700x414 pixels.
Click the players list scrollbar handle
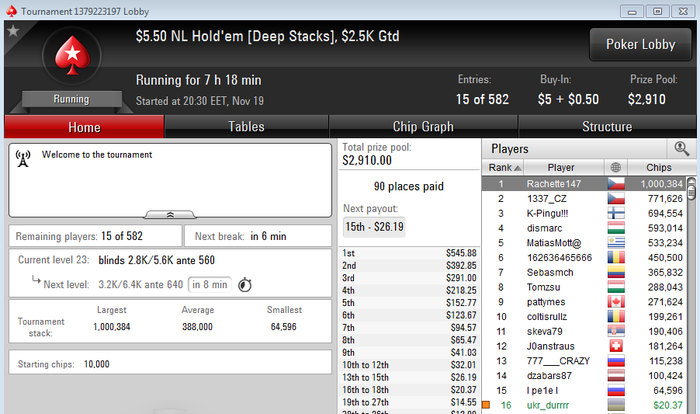click(x=691, y=189)
